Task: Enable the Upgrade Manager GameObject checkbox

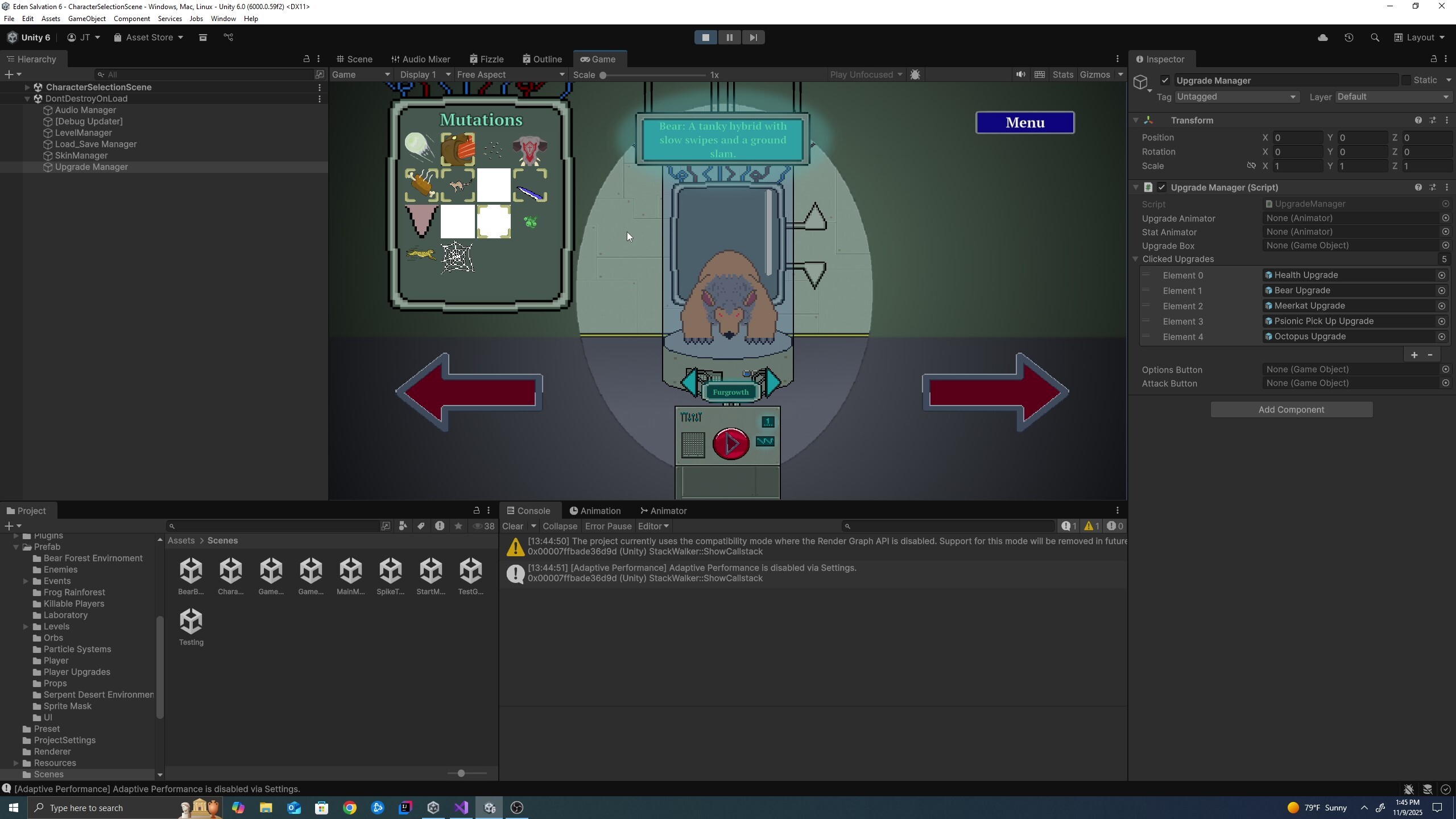Action: coord(1165,80)
